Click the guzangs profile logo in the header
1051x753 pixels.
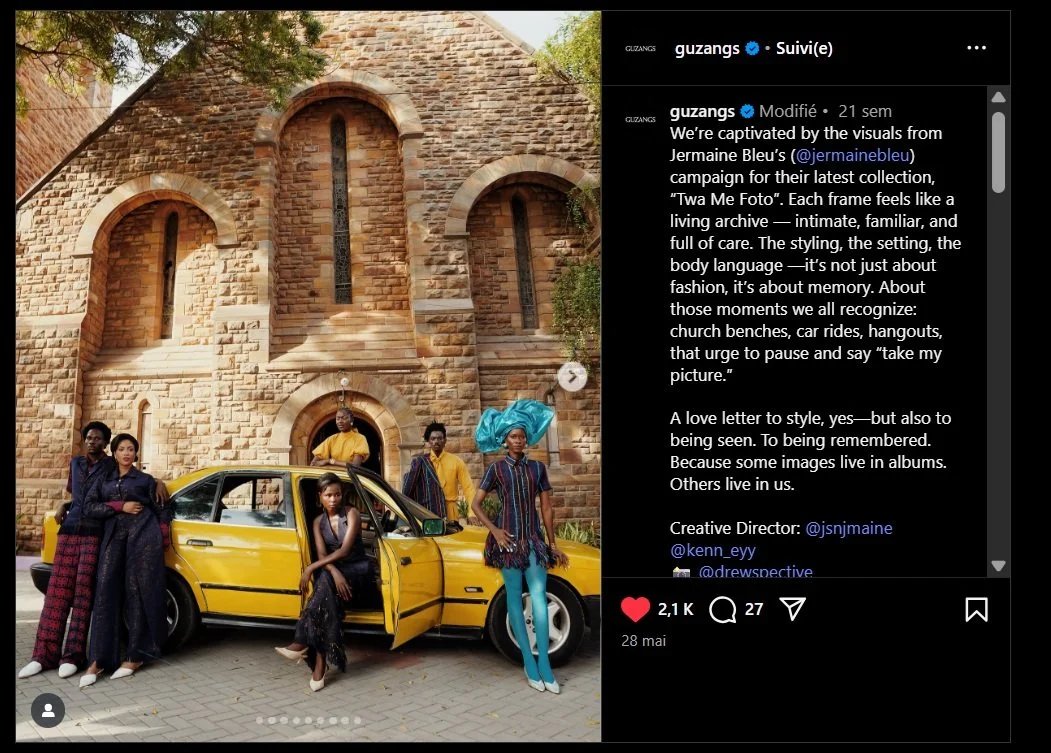pos(640,48)
